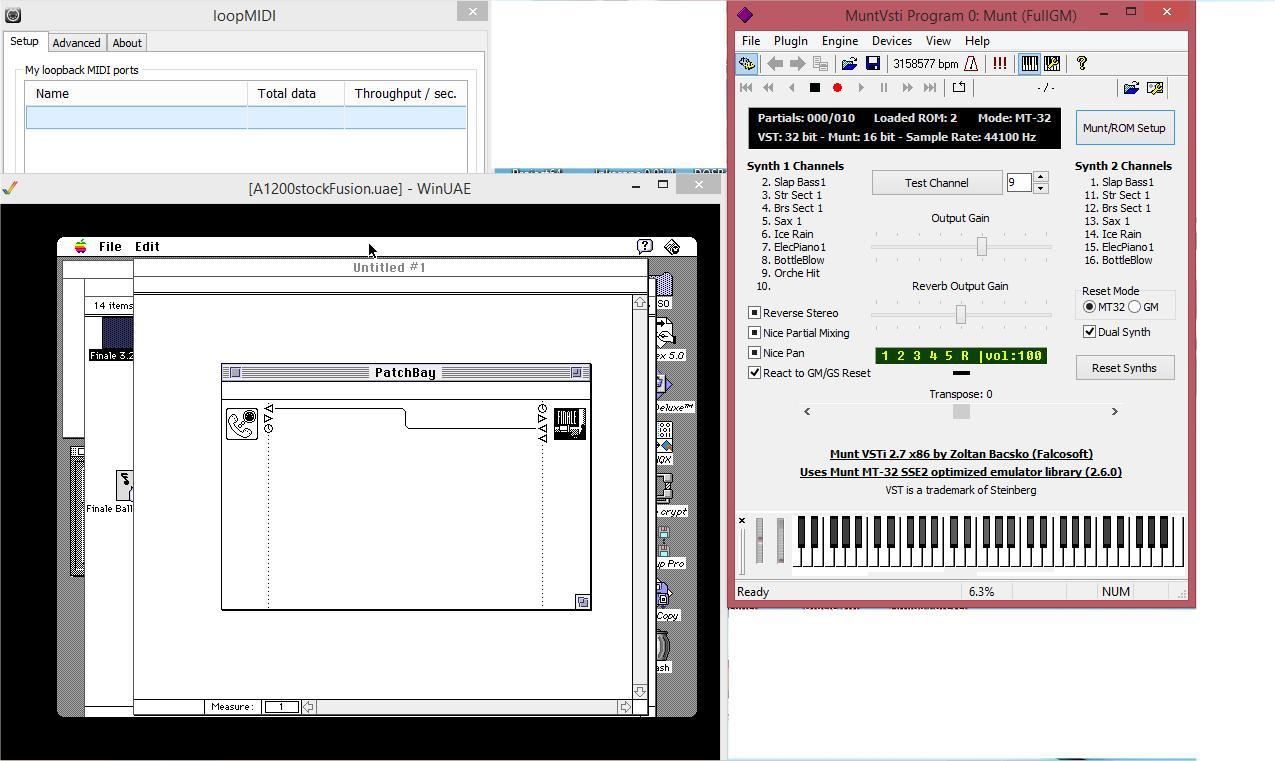
Task: Open the Apple menu in the emulated Mac
Action: point(80,246)
